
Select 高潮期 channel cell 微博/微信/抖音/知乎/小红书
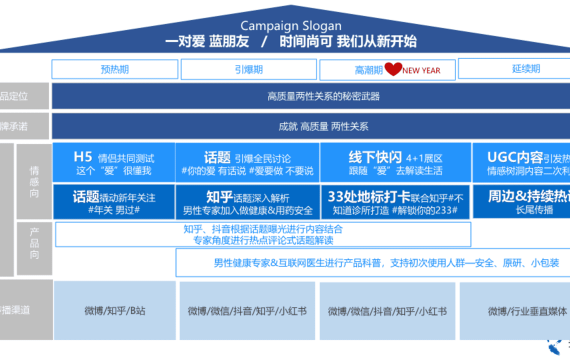[388, 311]
